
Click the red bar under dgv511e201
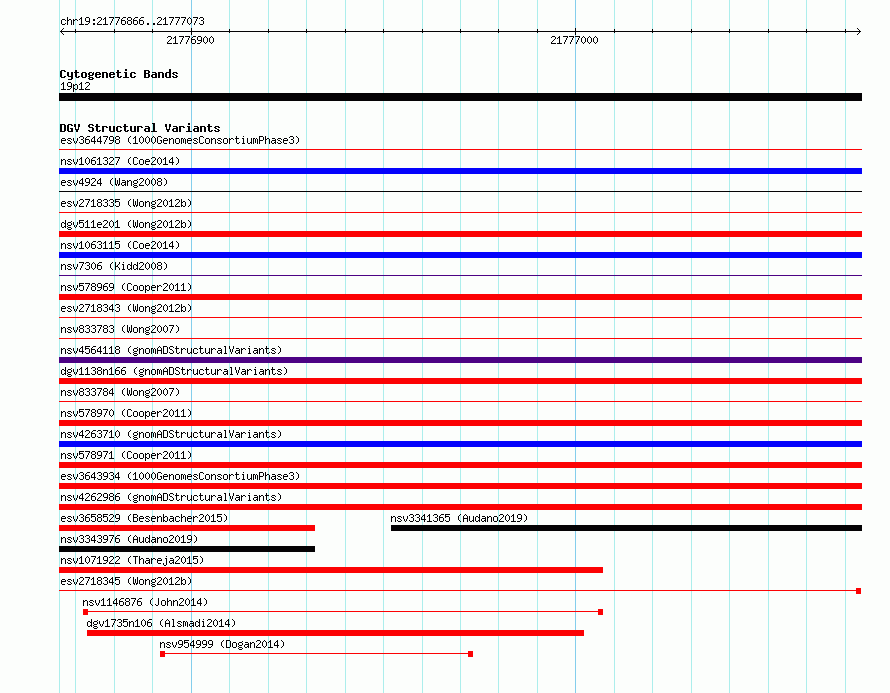pyautogui.click(x=460, y=234)
